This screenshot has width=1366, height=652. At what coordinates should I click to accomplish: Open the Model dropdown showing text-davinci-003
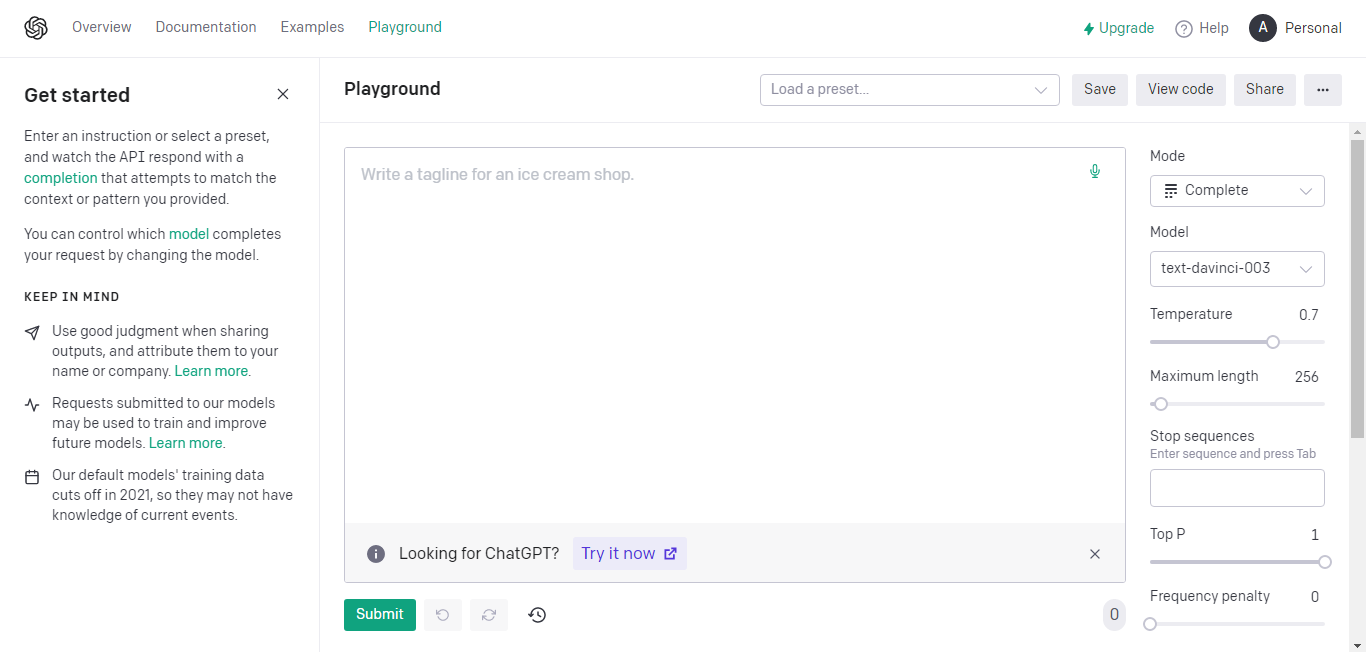click(1237, 269)
